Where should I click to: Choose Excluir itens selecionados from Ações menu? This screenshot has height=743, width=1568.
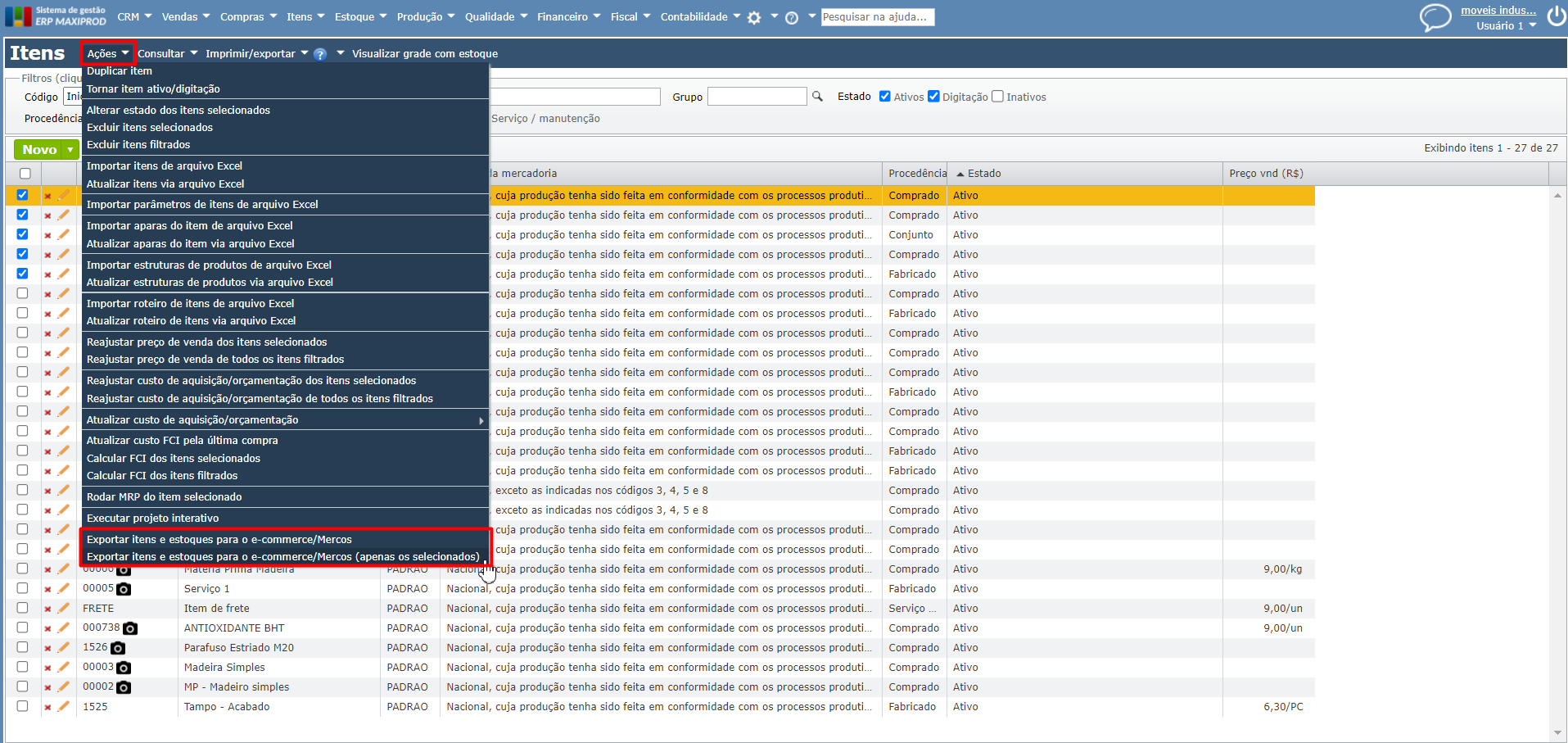(x=150, y=127)
